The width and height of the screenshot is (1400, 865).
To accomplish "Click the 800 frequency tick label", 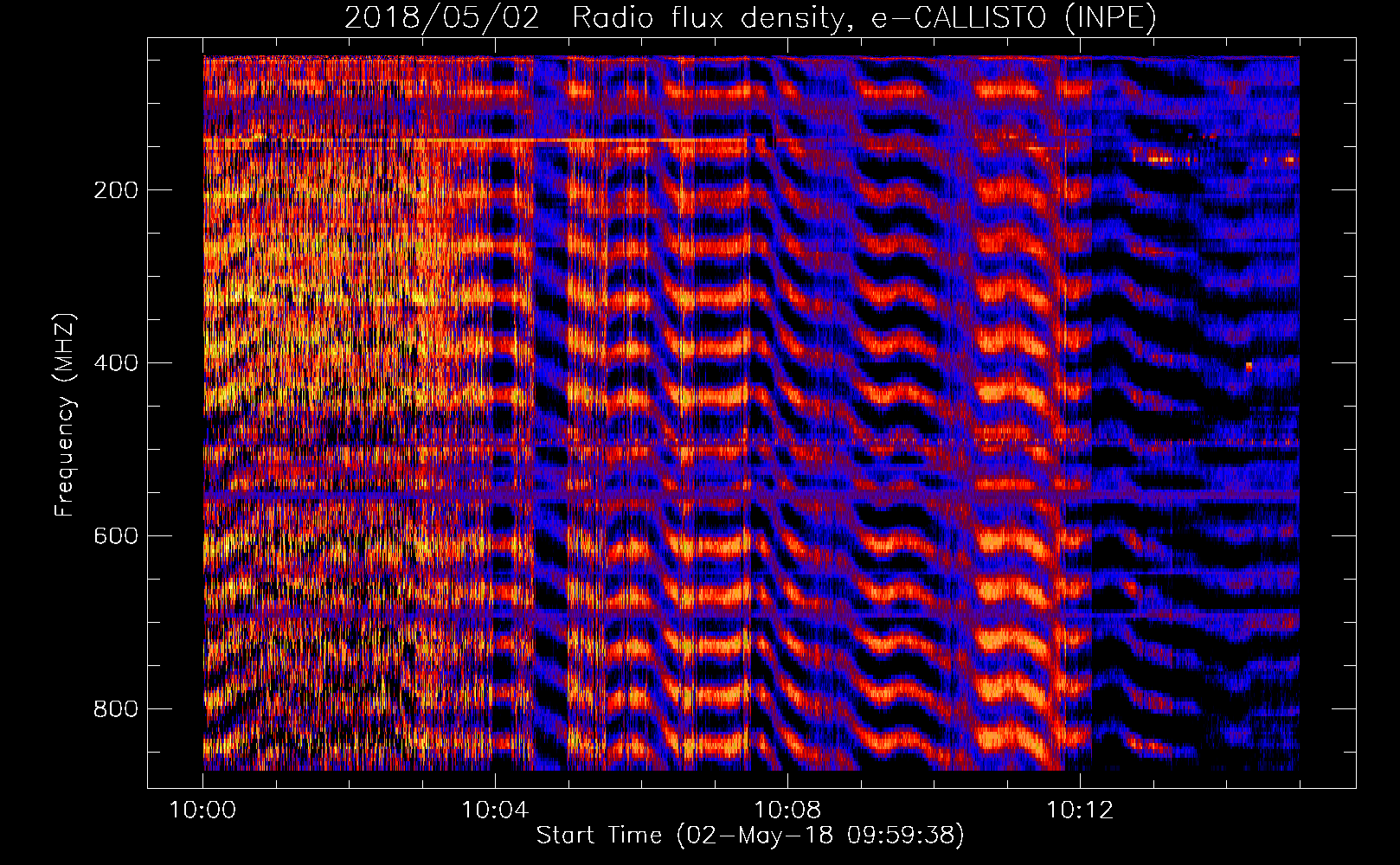I will (116, 709).
